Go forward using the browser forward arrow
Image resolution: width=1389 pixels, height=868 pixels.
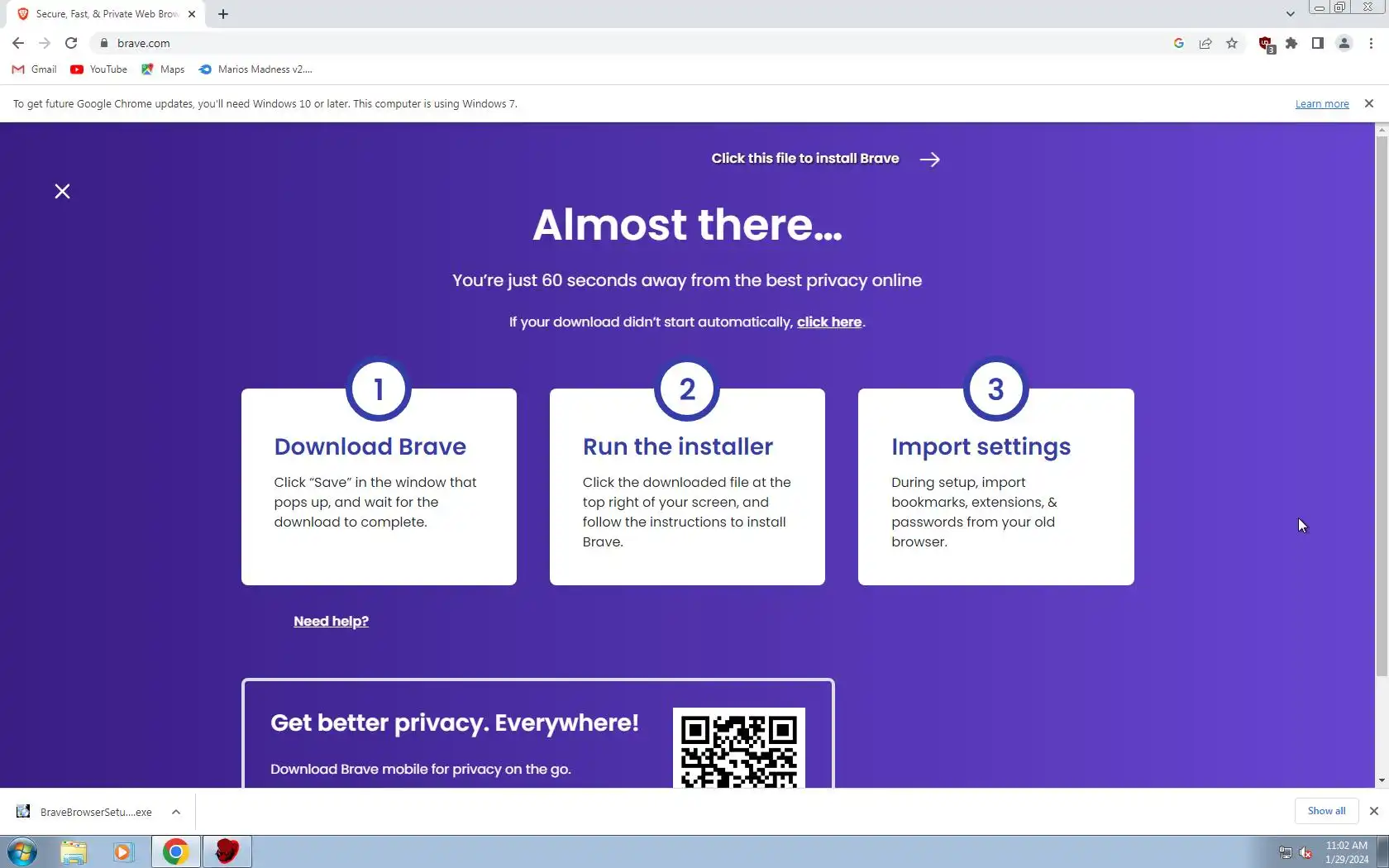click(45, 43)
